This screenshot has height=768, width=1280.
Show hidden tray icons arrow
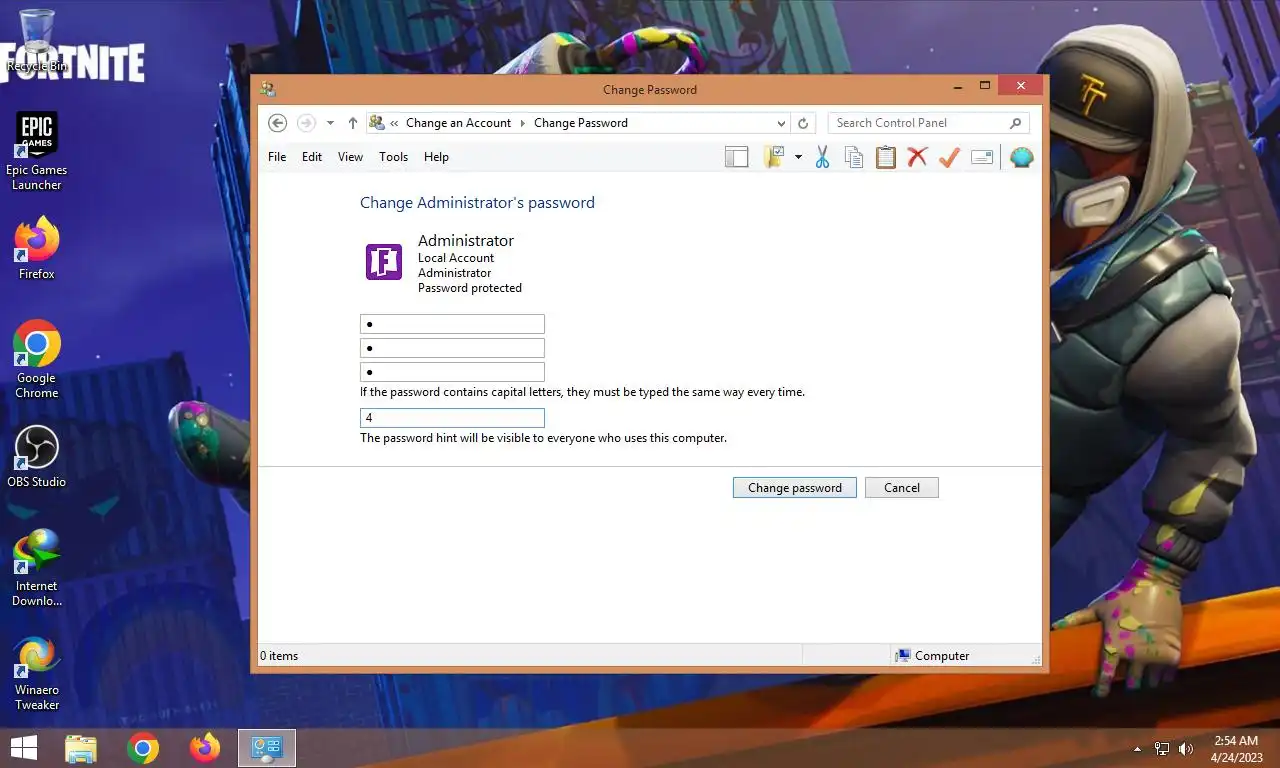pyautogui.click(x=1137, y=749)
